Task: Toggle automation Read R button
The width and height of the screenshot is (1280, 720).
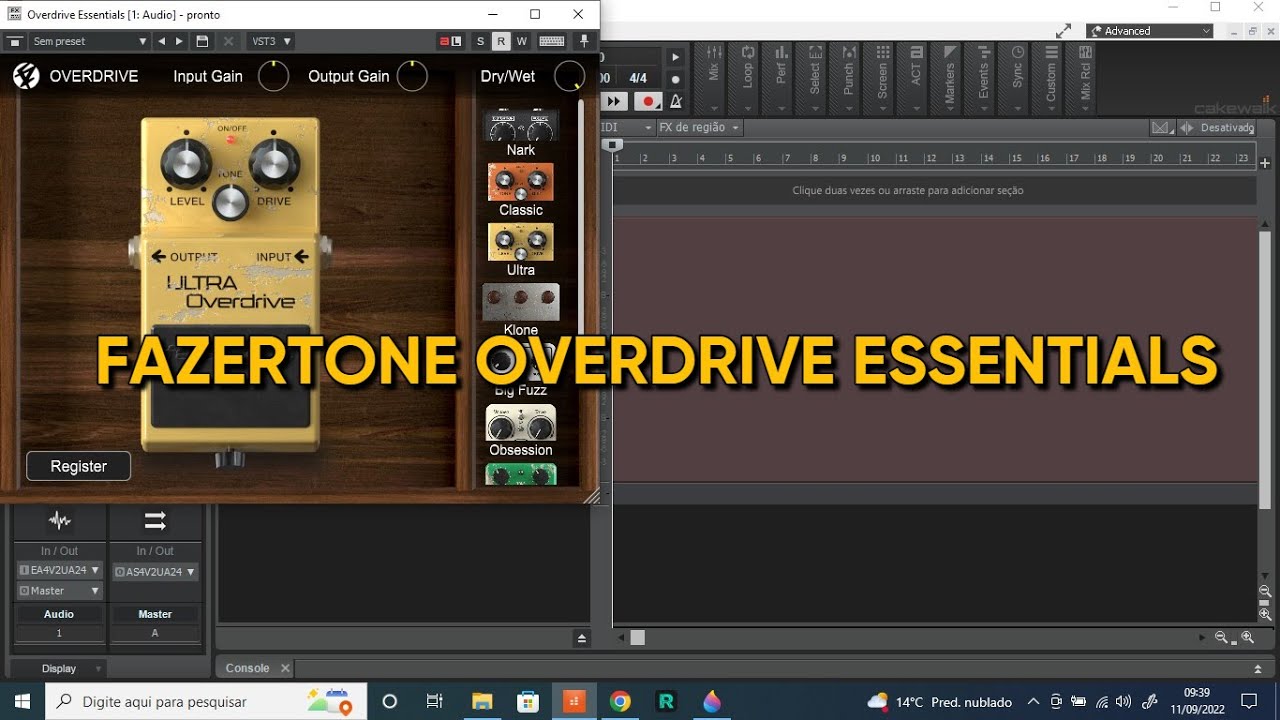Action: 501,41
